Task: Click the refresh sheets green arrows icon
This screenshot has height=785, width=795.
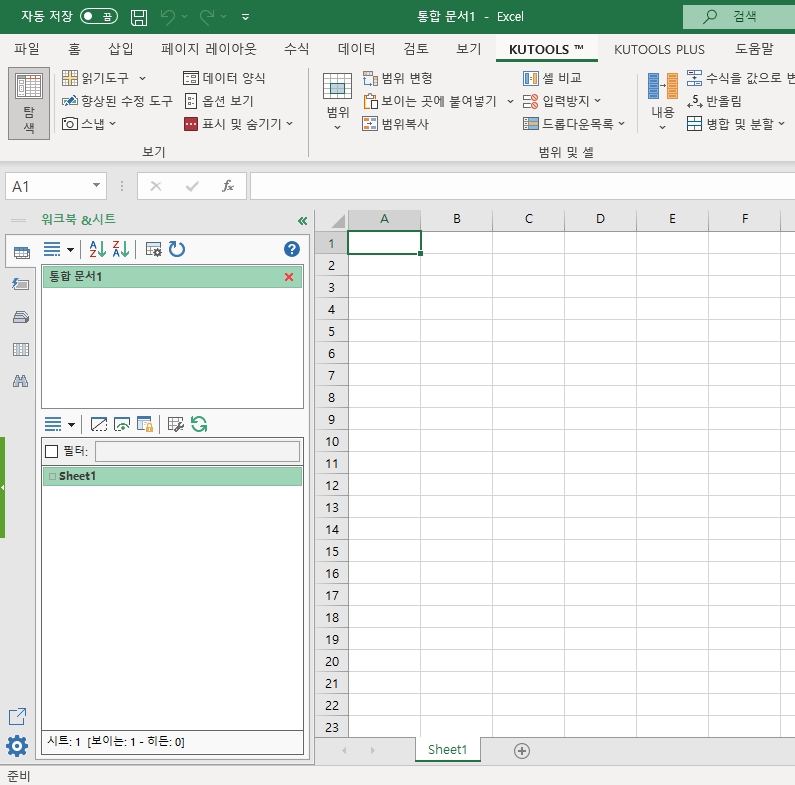Action: tap(199, 424)
